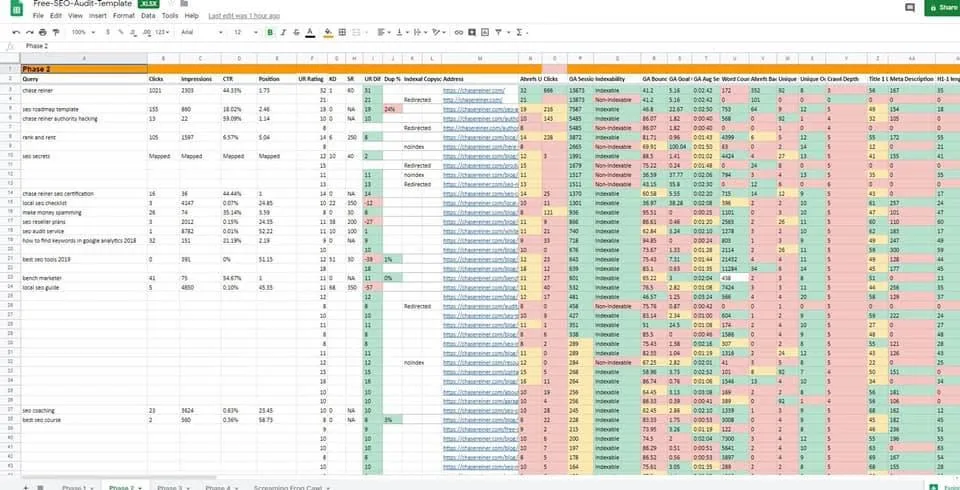
Task: Open the Tools menu
Action: tap(170, 15)
